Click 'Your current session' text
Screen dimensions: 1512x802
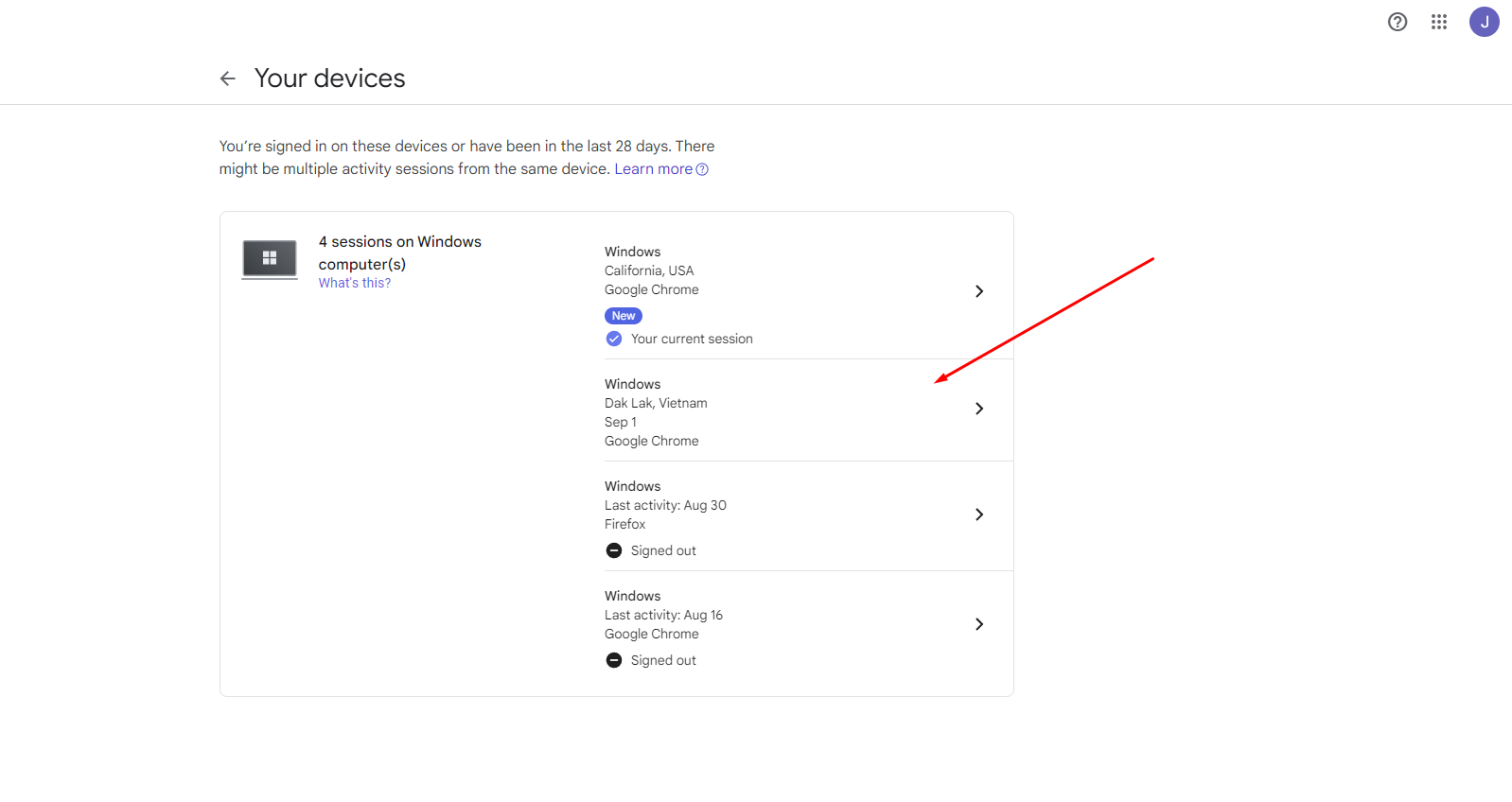pyautogui.click(x=692, y=339)
